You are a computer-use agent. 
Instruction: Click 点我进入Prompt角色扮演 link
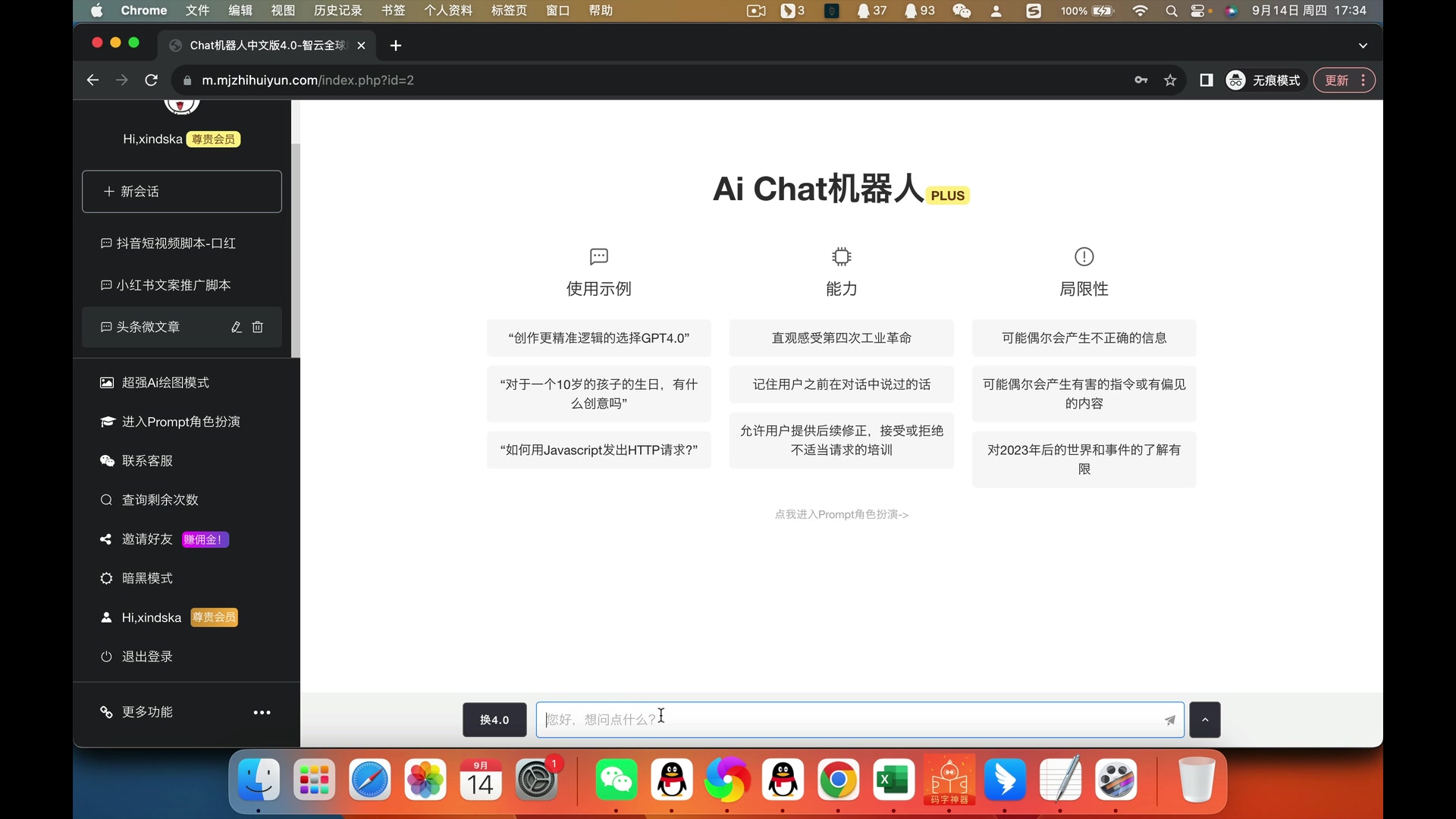(x=841, y=515)
